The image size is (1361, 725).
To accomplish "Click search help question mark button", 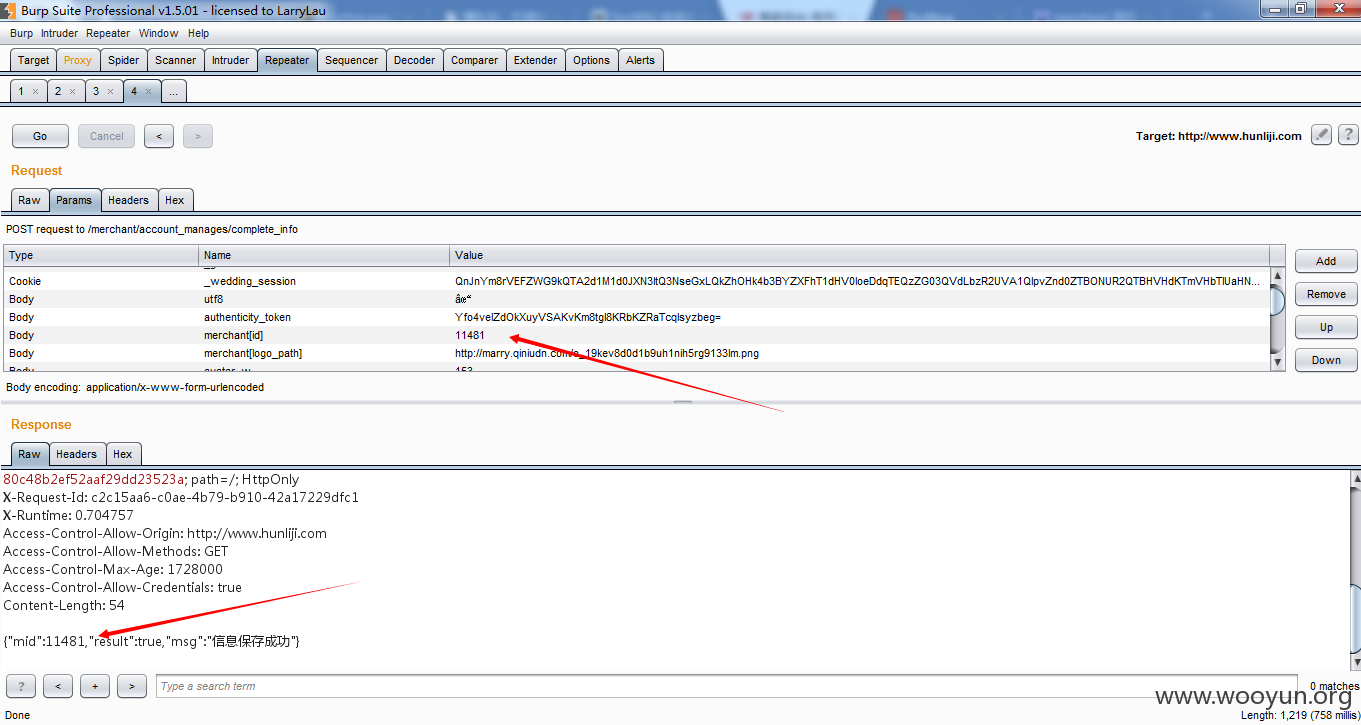I will (21, 686).
